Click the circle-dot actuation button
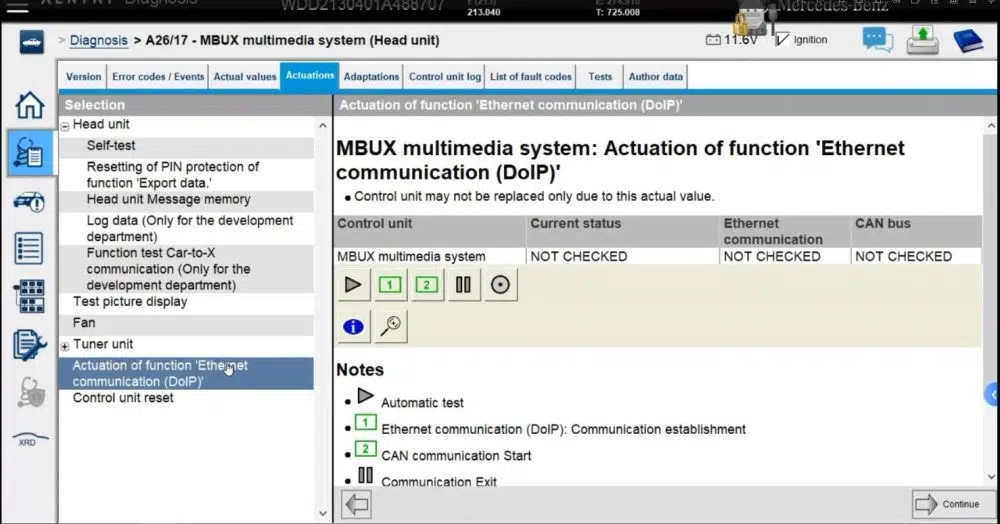The height and width of the screenshot is (524, 1000). pyautogui.click(x=501, y=285)
